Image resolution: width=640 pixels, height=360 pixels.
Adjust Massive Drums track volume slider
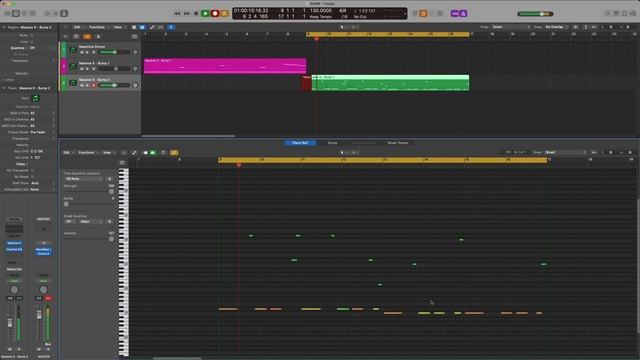pos(114,52)
